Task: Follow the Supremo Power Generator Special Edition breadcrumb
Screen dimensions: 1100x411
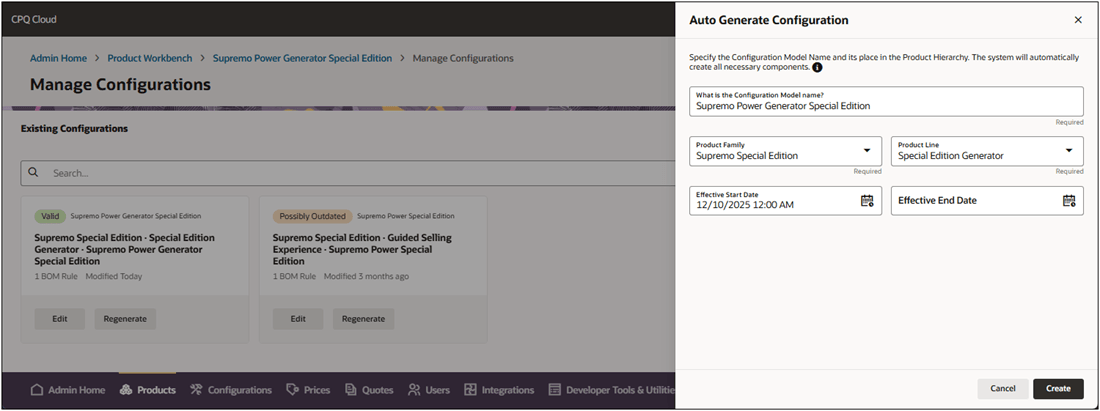Action: [x=302, y=58]
